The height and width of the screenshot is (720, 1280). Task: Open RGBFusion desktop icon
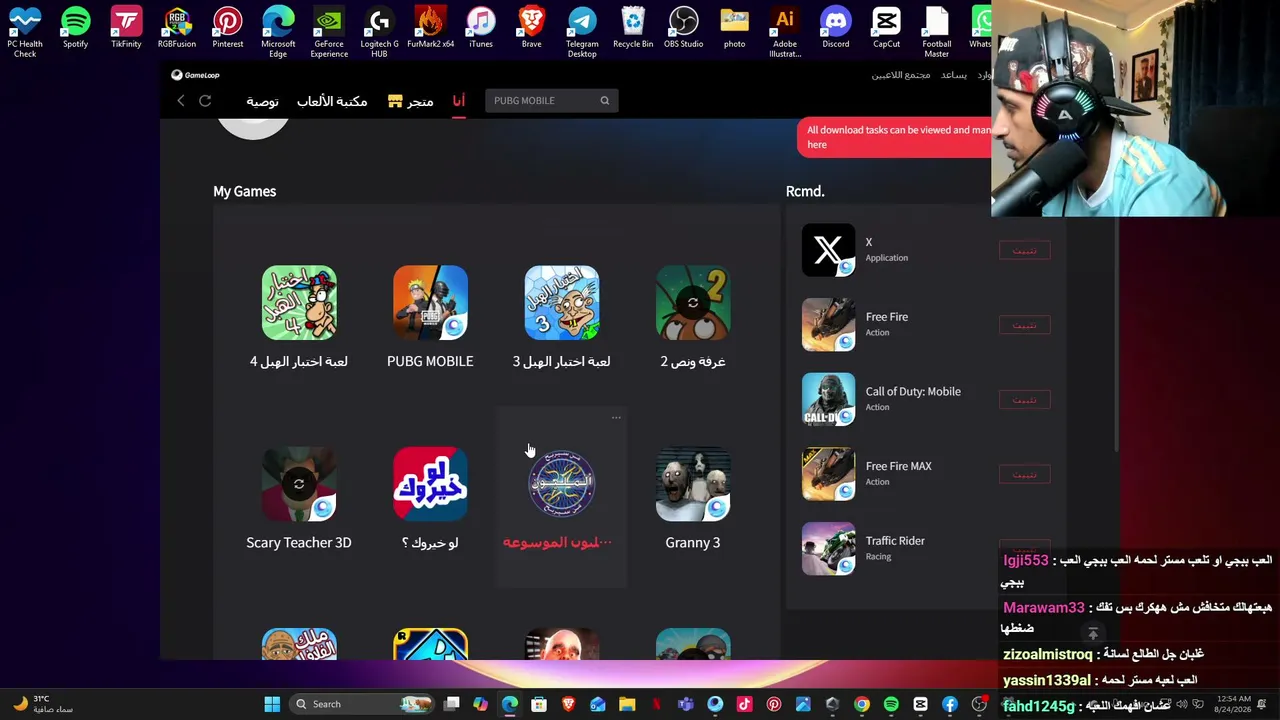(x=177, y=28)
